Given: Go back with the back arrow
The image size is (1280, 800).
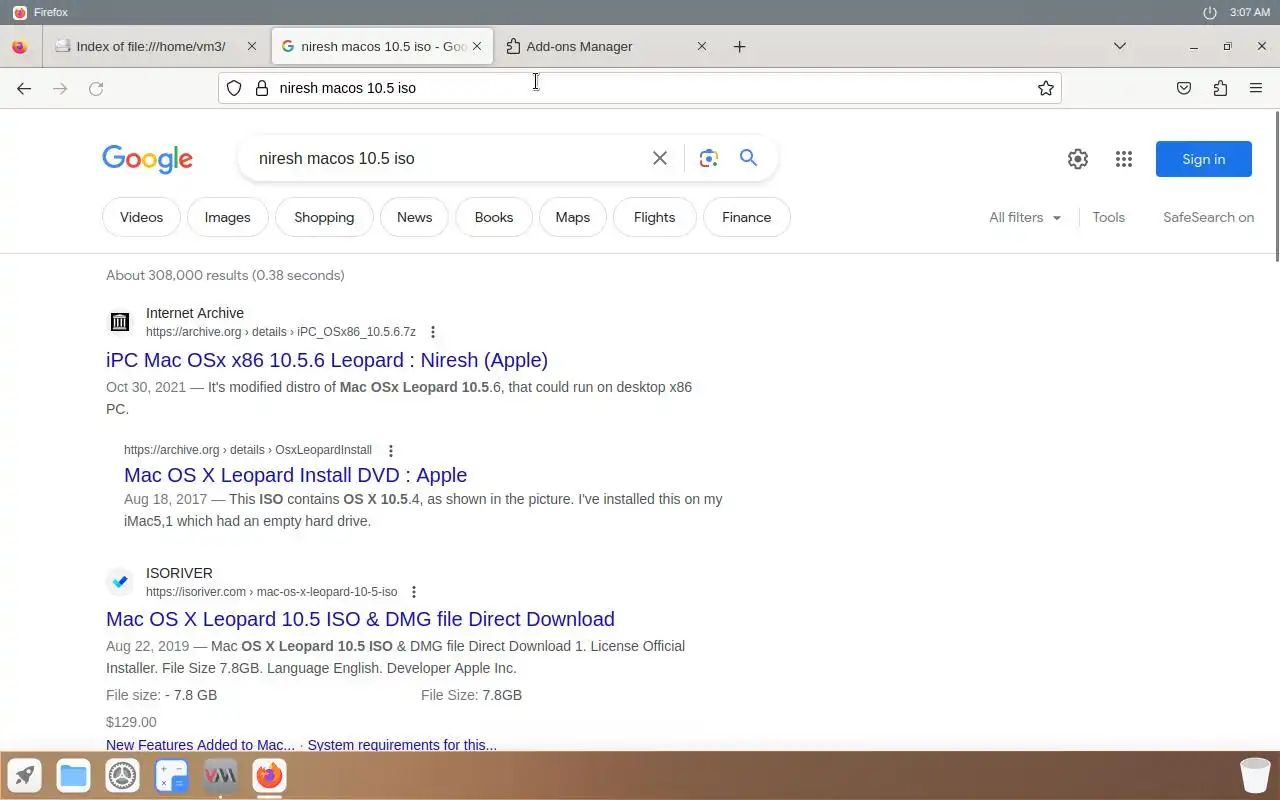Looking at the screenshot, I should (24, 88).
